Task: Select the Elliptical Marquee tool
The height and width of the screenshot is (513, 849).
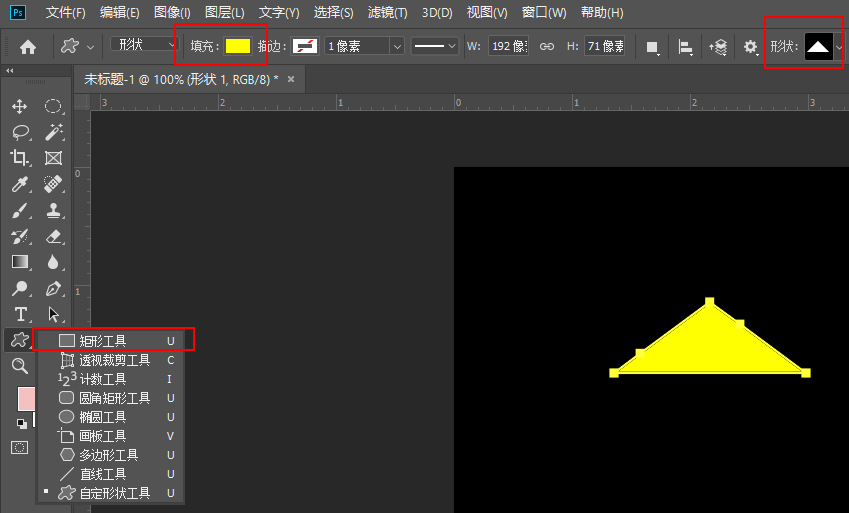Action: coord(53,106)
